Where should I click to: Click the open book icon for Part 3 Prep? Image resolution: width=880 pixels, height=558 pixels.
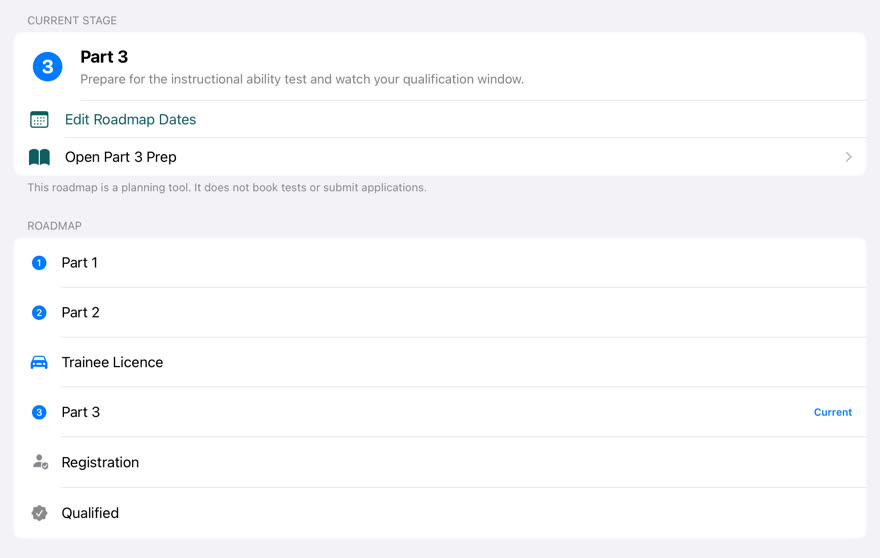[x=39, y=157]
